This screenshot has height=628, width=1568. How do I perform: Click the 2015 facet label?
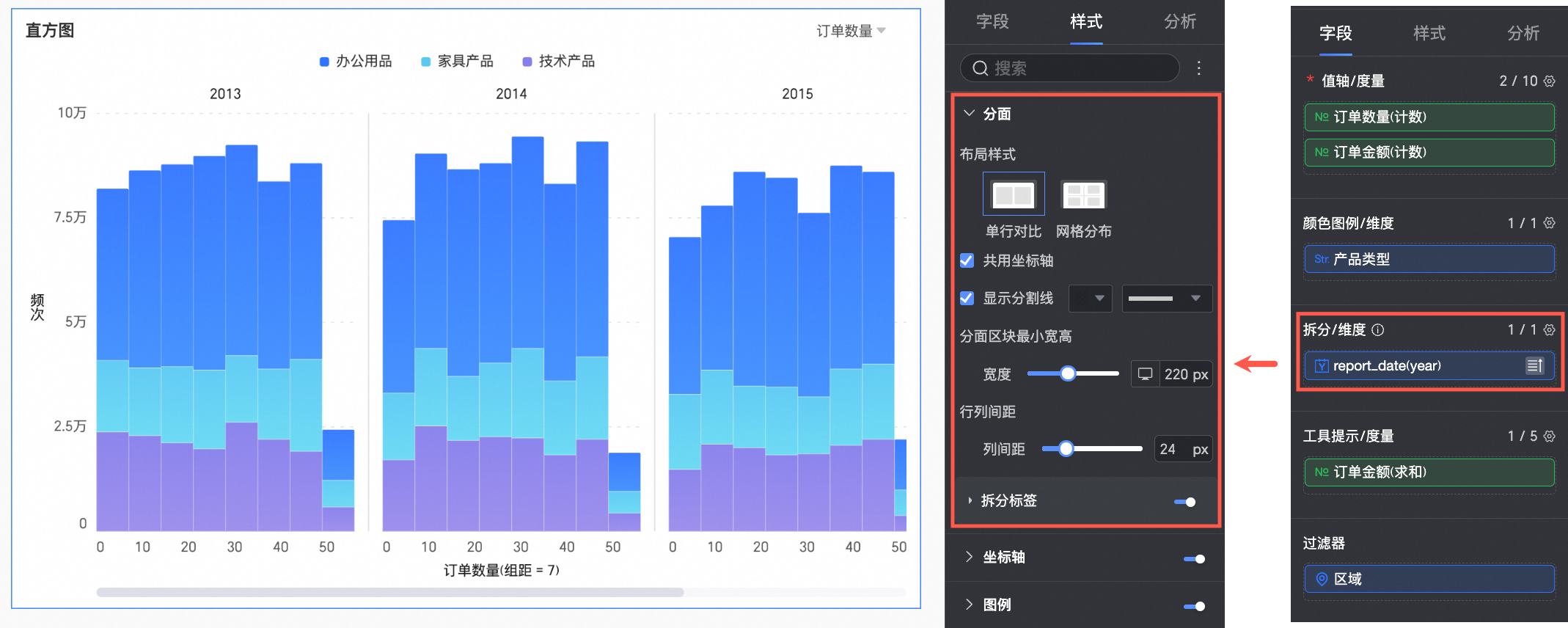tap(797, 94)
